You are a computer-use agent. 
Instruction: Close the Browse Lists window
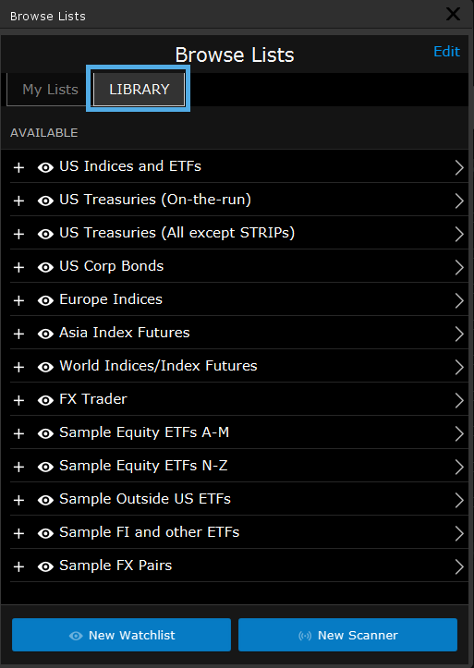click(453, 14)
